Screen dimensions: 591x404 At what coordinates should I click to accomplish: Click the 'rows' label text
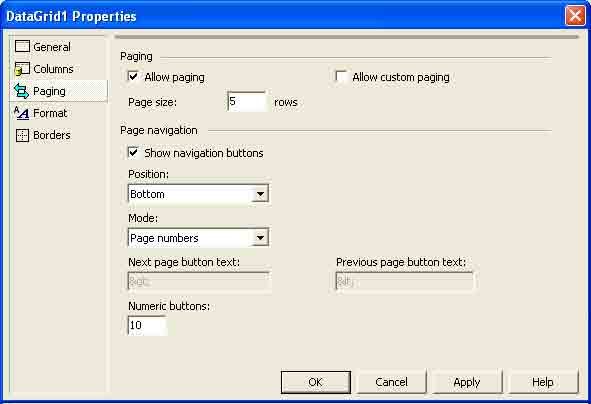[x=286, y=102]
